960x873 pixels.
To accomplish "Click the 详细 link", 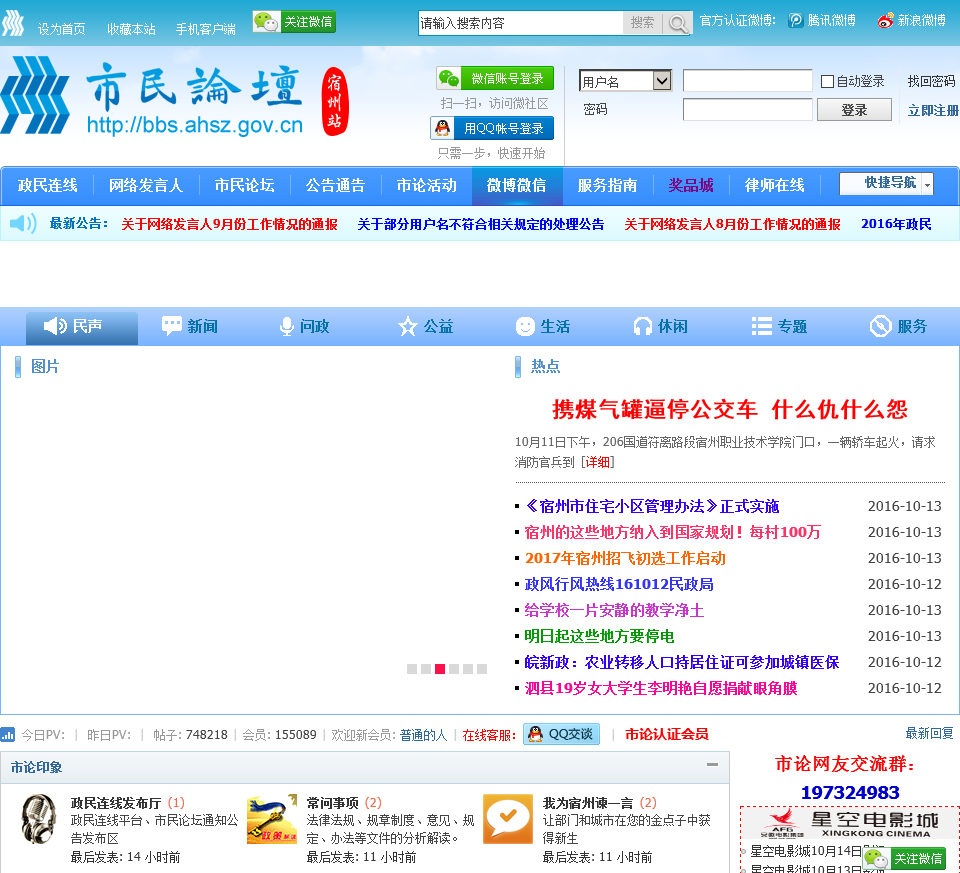I will pyautogui.click(x=598, y=462).
